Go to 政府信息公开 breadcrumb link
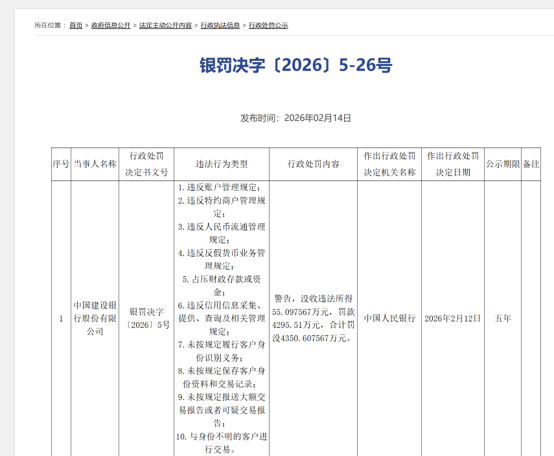Screen dimensions: 554x456 click(x=111, y=25)
